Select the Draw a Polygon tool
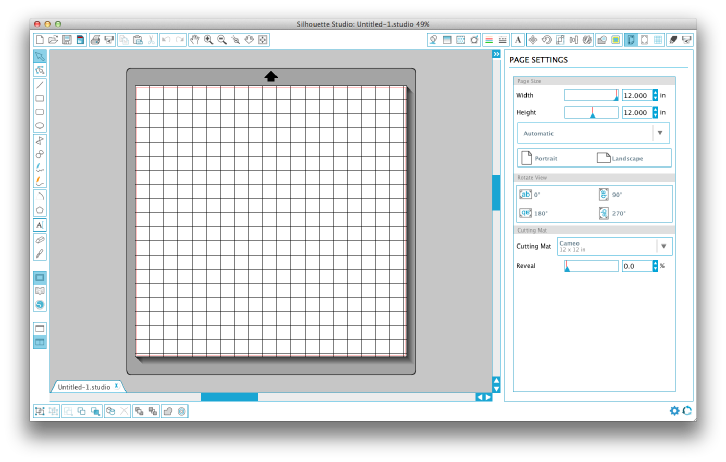The image size is (726, 462). (40, 140)
